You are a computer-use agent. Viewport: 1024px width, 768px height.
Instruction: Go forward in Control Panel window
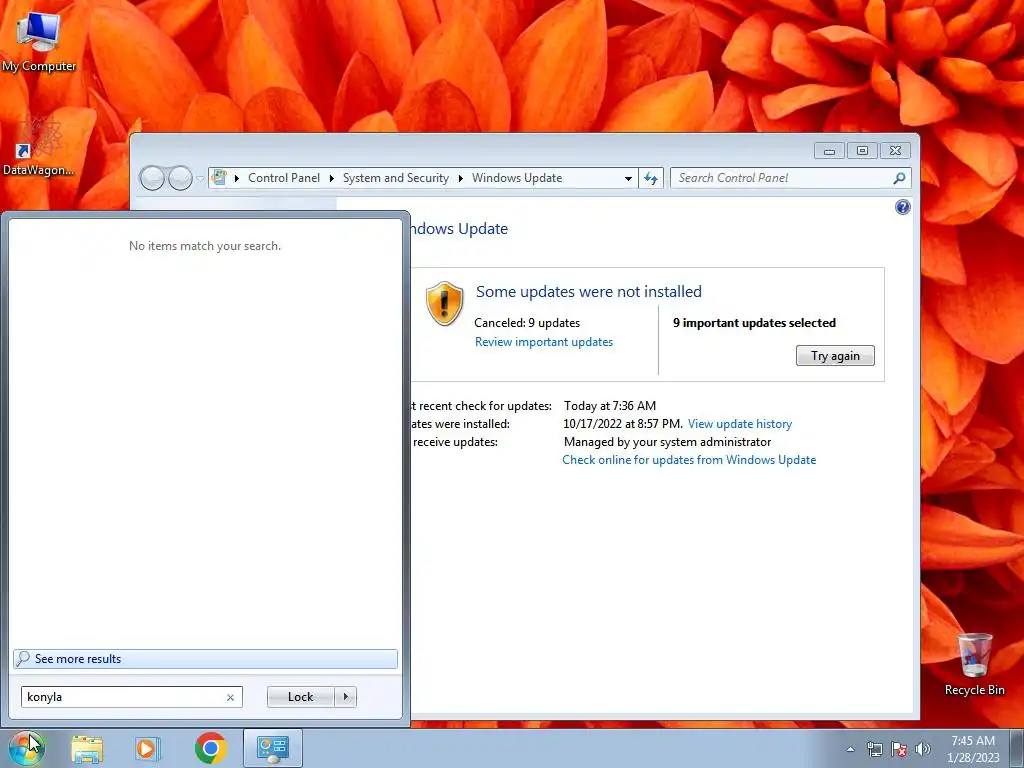pos(180,178)
